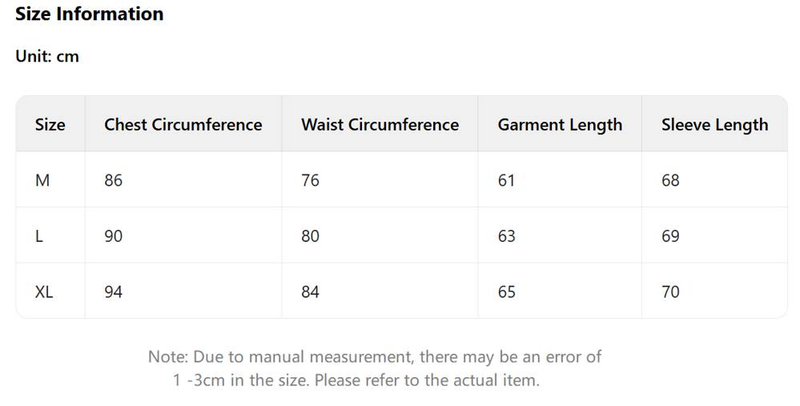Click the Garment Length column header

tap(560, 125)
